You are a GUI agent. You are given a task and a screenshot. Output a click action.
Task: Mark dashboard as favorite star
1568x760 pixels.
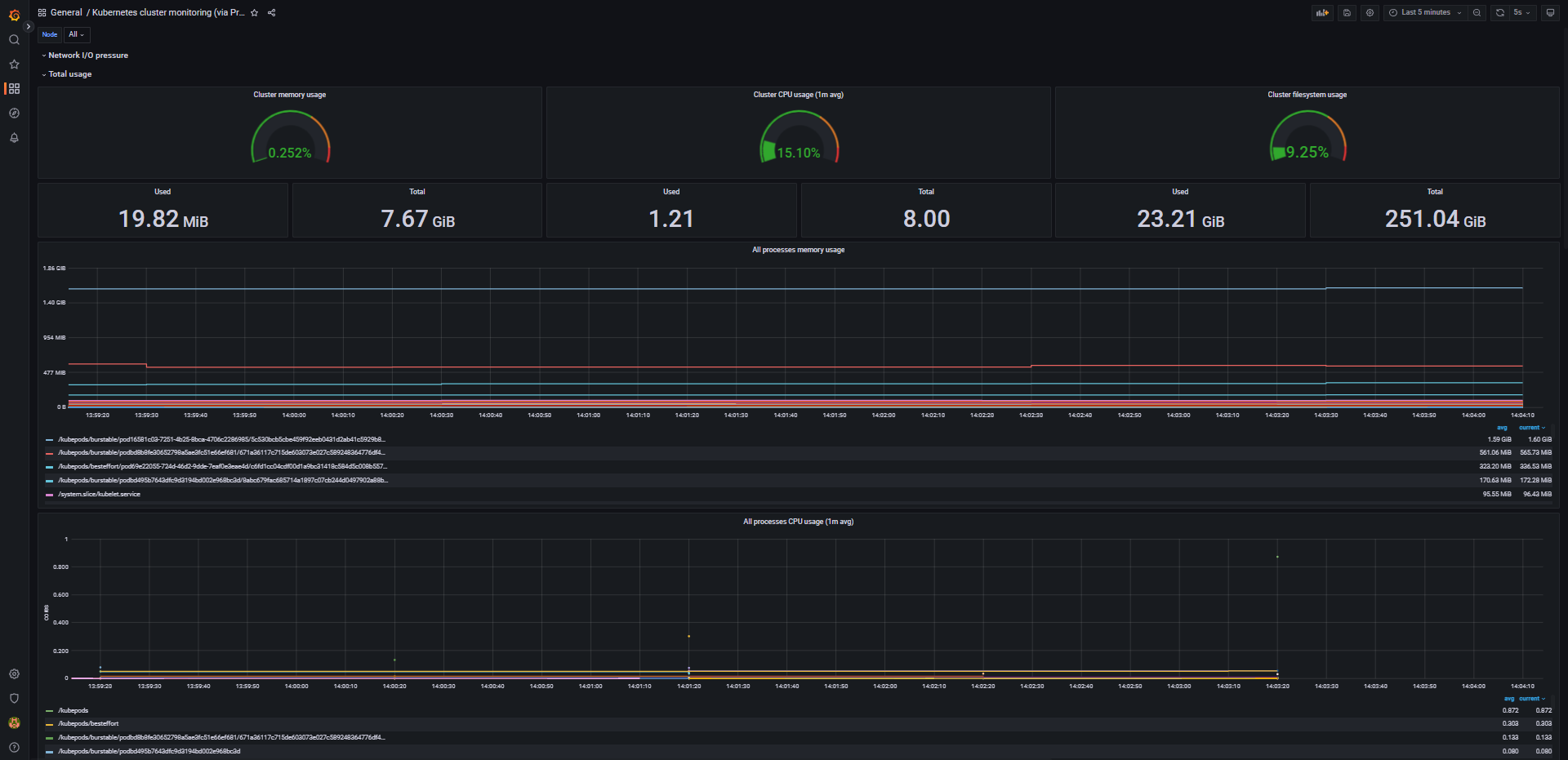[x=254, y=12]
